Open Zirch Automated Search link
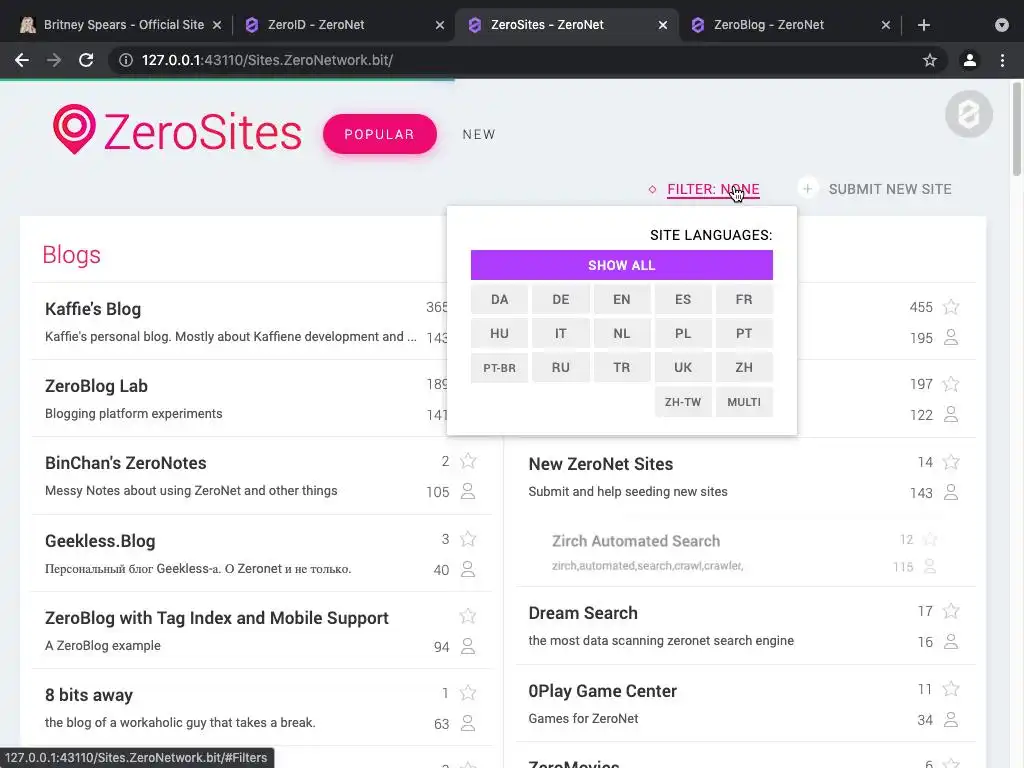 tap(635, 541)
